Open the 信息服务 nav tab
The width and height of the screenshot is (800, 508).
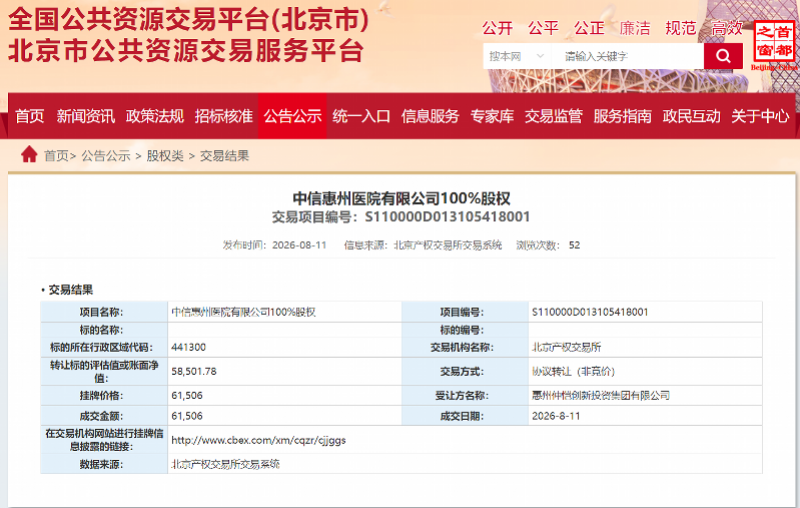(430, 116)
